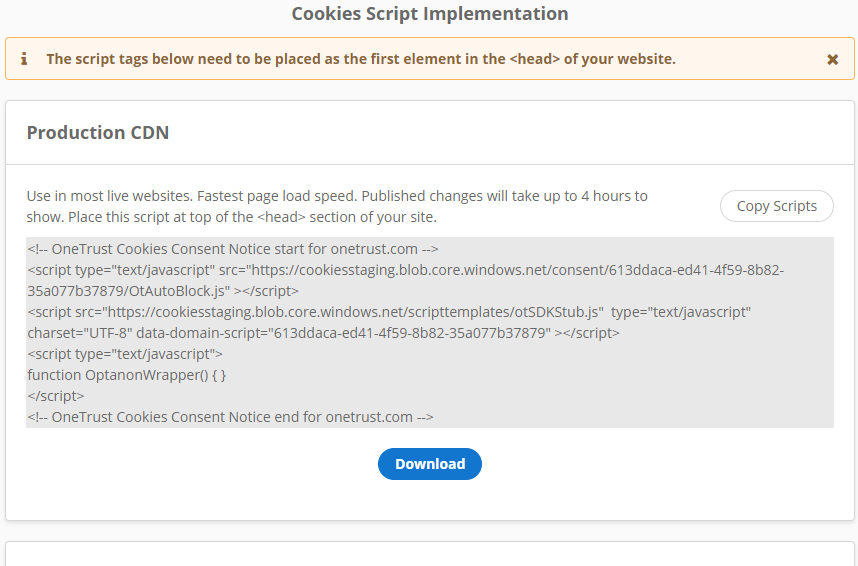
Task: Click the opening script type text/javascript line
Action: pyautogui.click(x=125, y=354)
